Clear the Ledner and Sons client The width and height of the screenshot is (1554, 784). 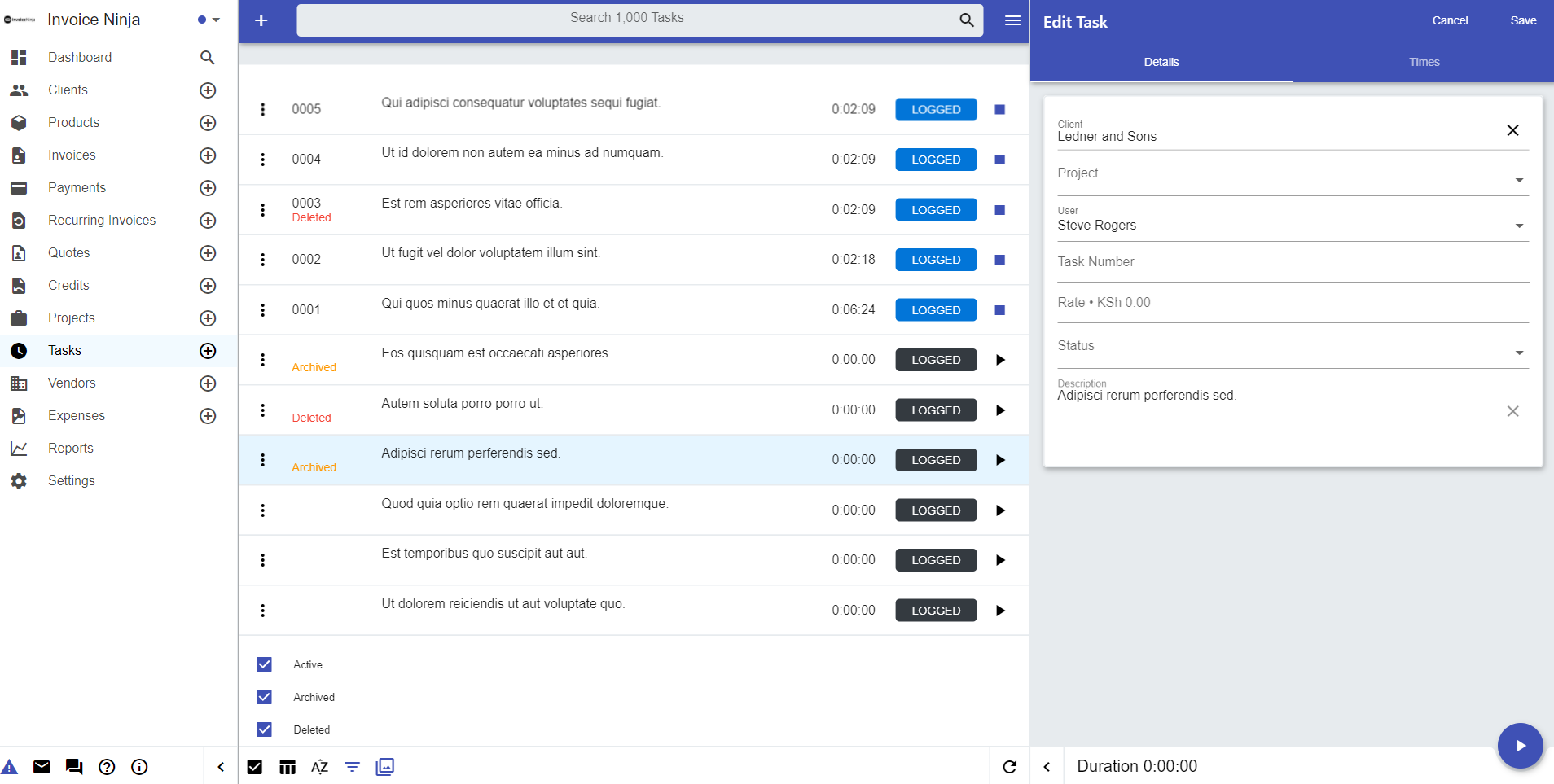[1512, 130]
